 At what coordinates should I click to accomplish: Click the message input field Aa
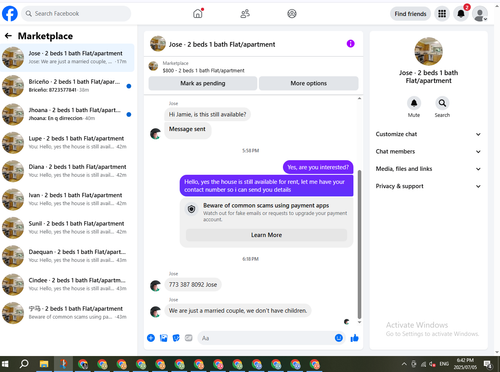click(265, 338)
